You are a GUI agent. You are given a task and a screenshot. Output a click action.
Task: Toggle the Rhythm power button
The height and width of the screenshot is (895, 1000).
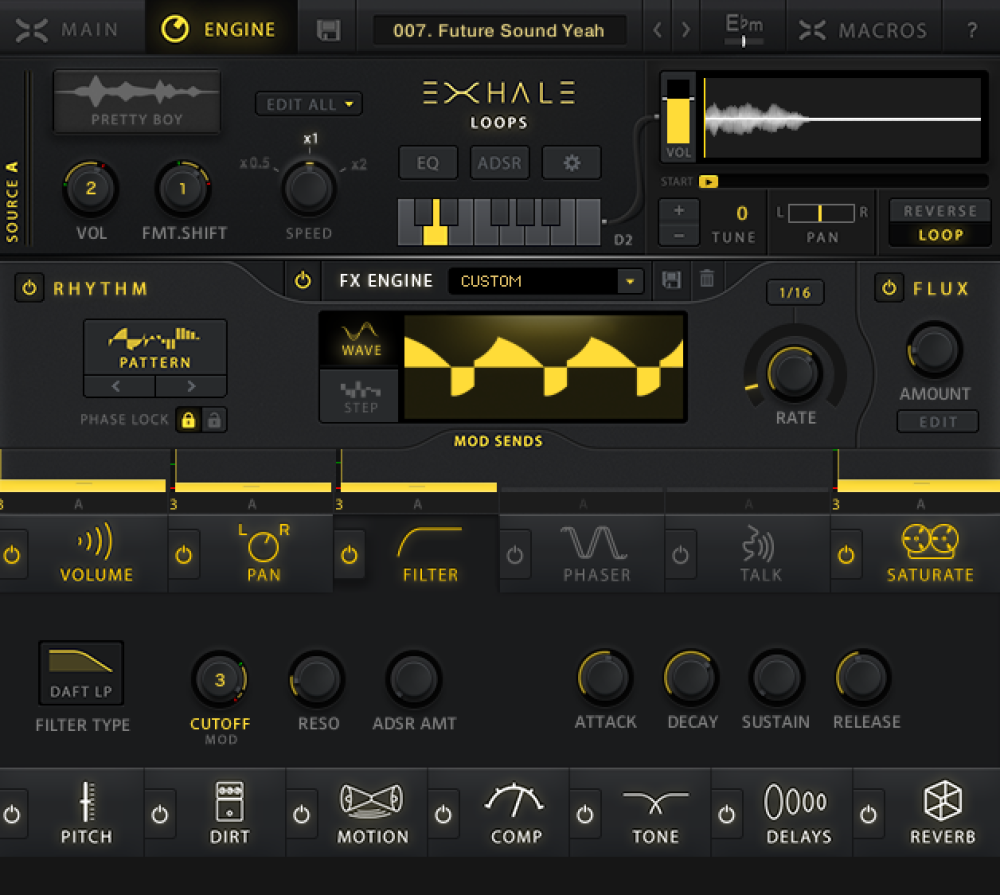coord(30,288)
